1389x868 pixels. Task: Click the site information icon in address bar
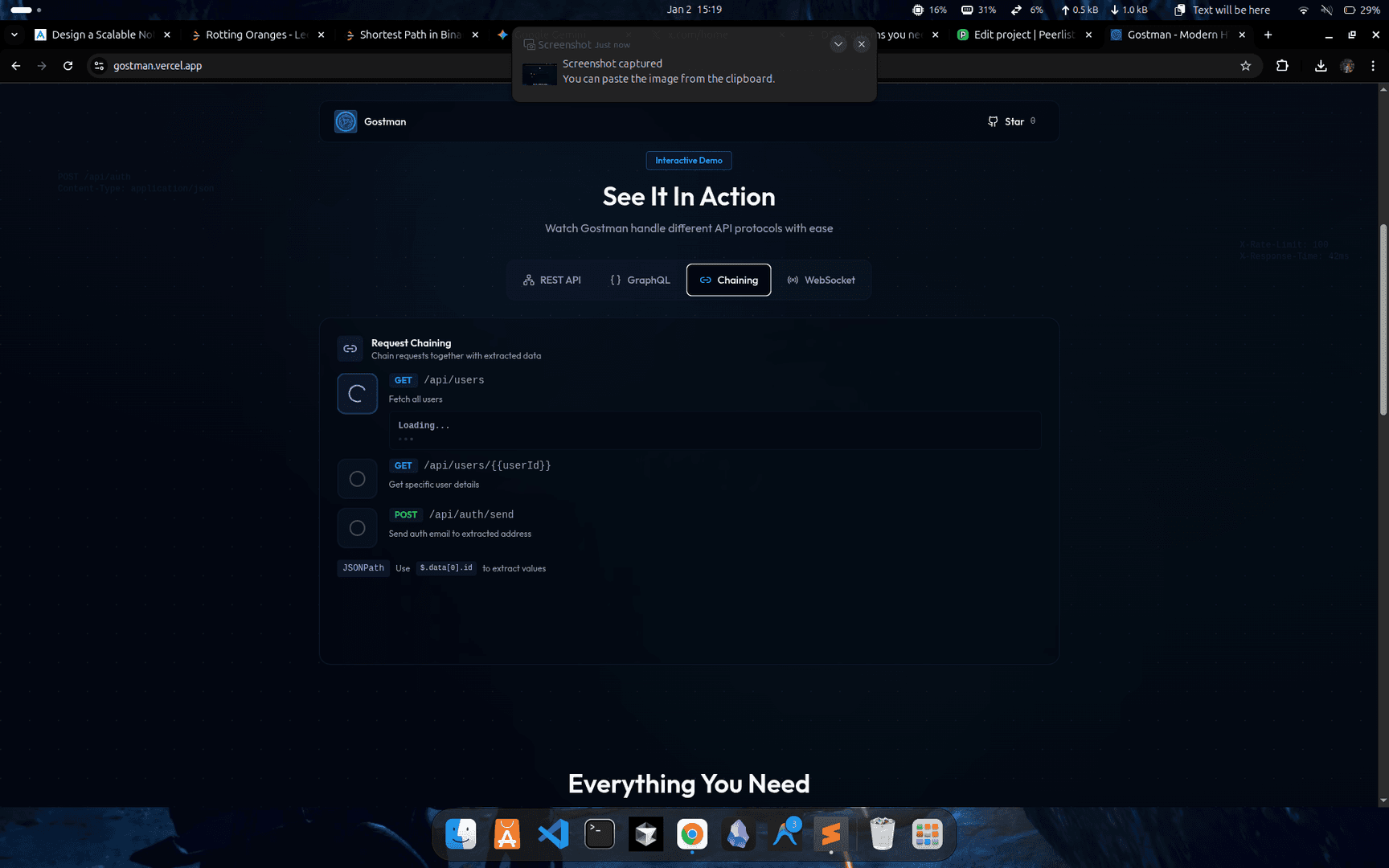99,66
